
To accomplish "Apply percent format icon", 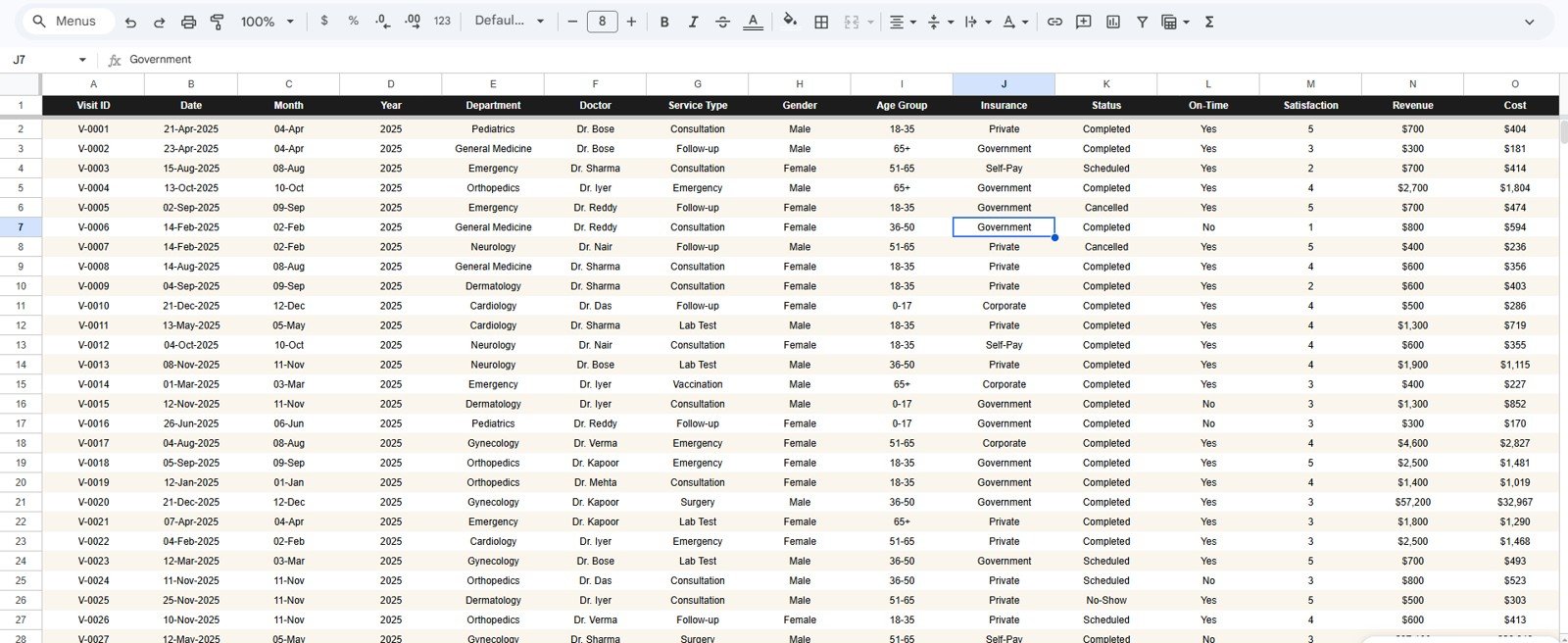I will (353, 21).
